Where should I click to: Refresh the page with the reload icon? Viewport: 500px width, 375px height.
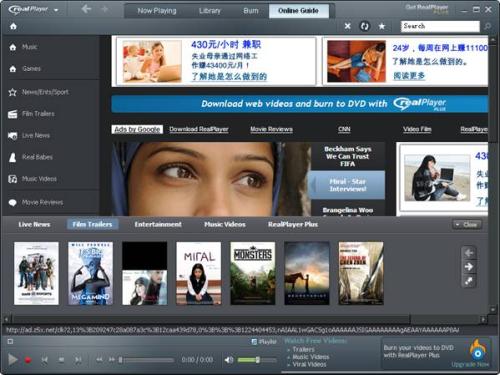point(365,26)
